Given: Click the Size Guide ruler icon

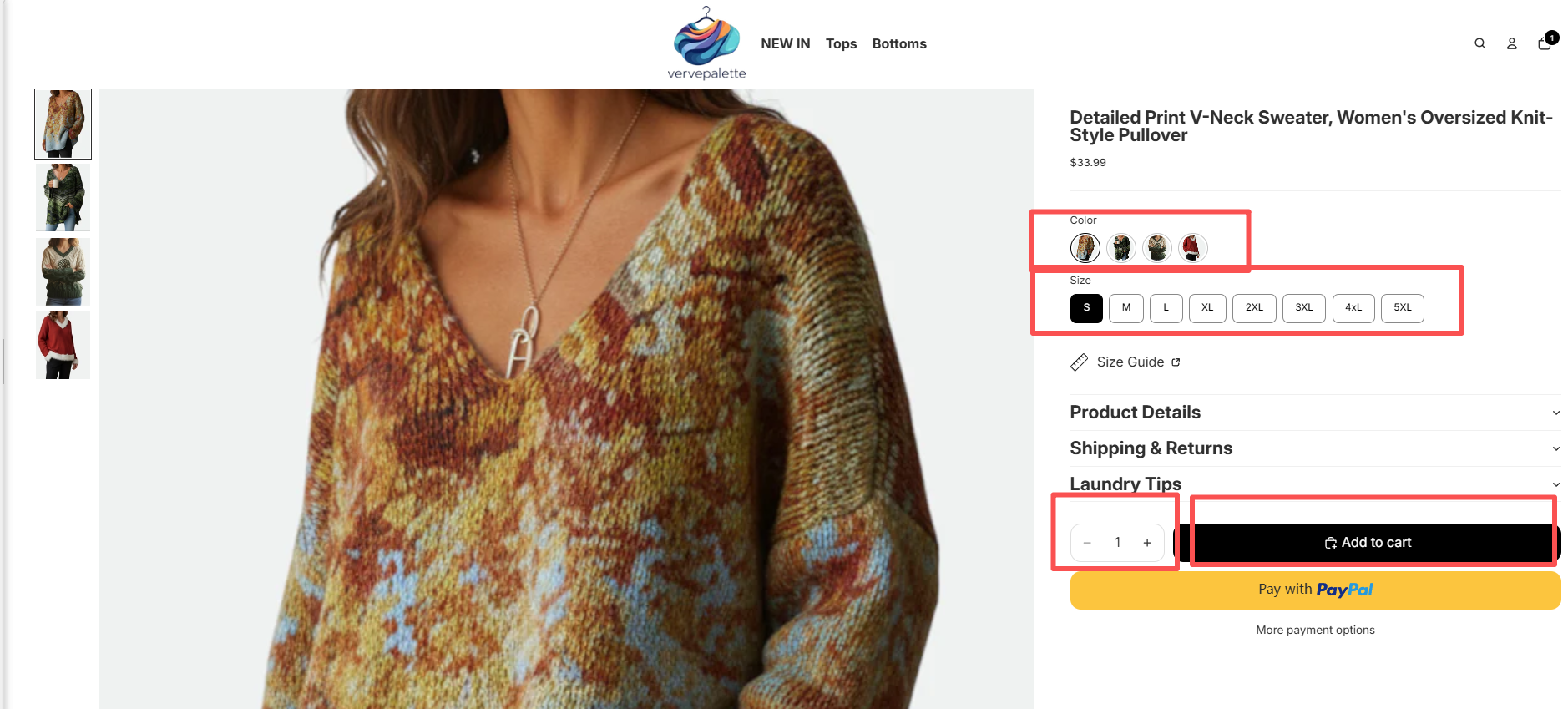Looking at the screenshot, I should tap(1080, 362).
